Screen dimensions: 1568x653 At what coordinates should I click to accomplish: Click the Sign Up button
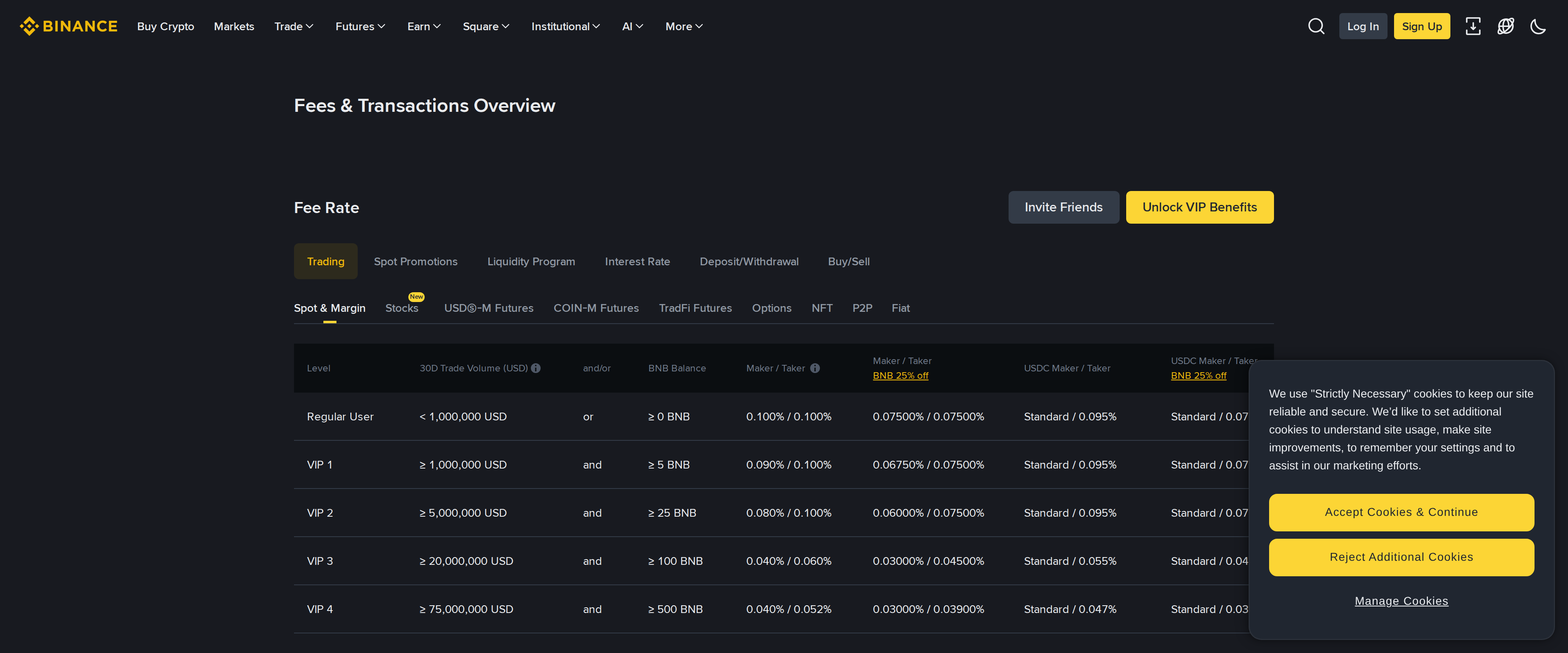point(1422,26)
